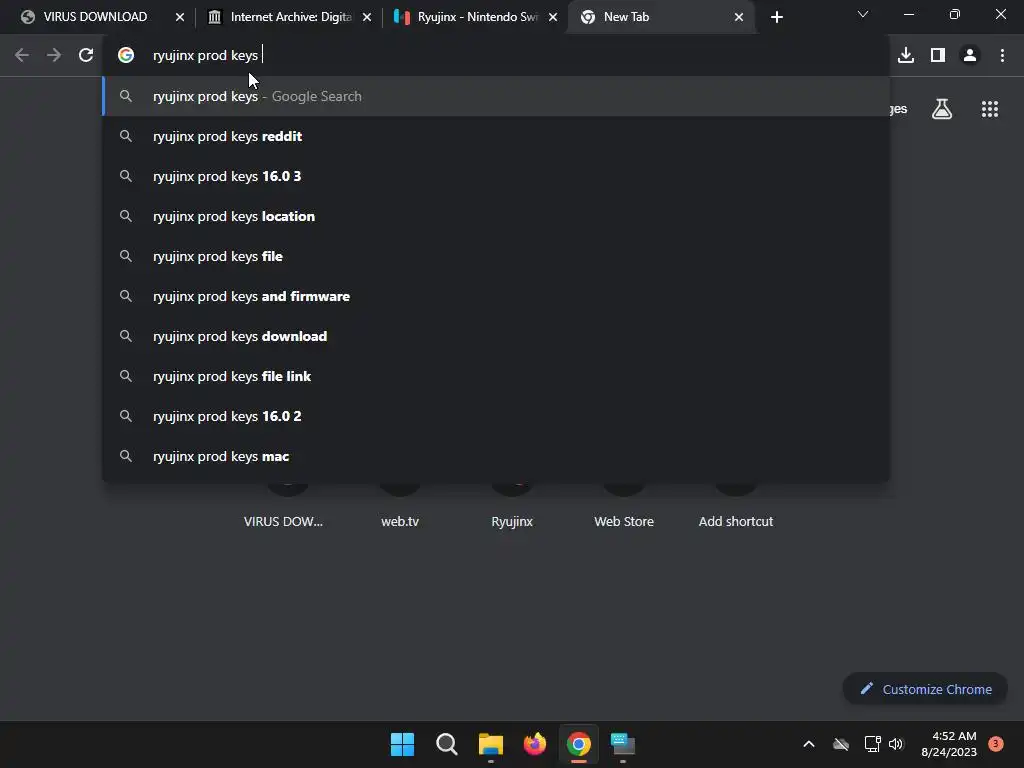Open Firefox from the taskbar
This screenshot has height=768, width=1024.
pos(535,744)
